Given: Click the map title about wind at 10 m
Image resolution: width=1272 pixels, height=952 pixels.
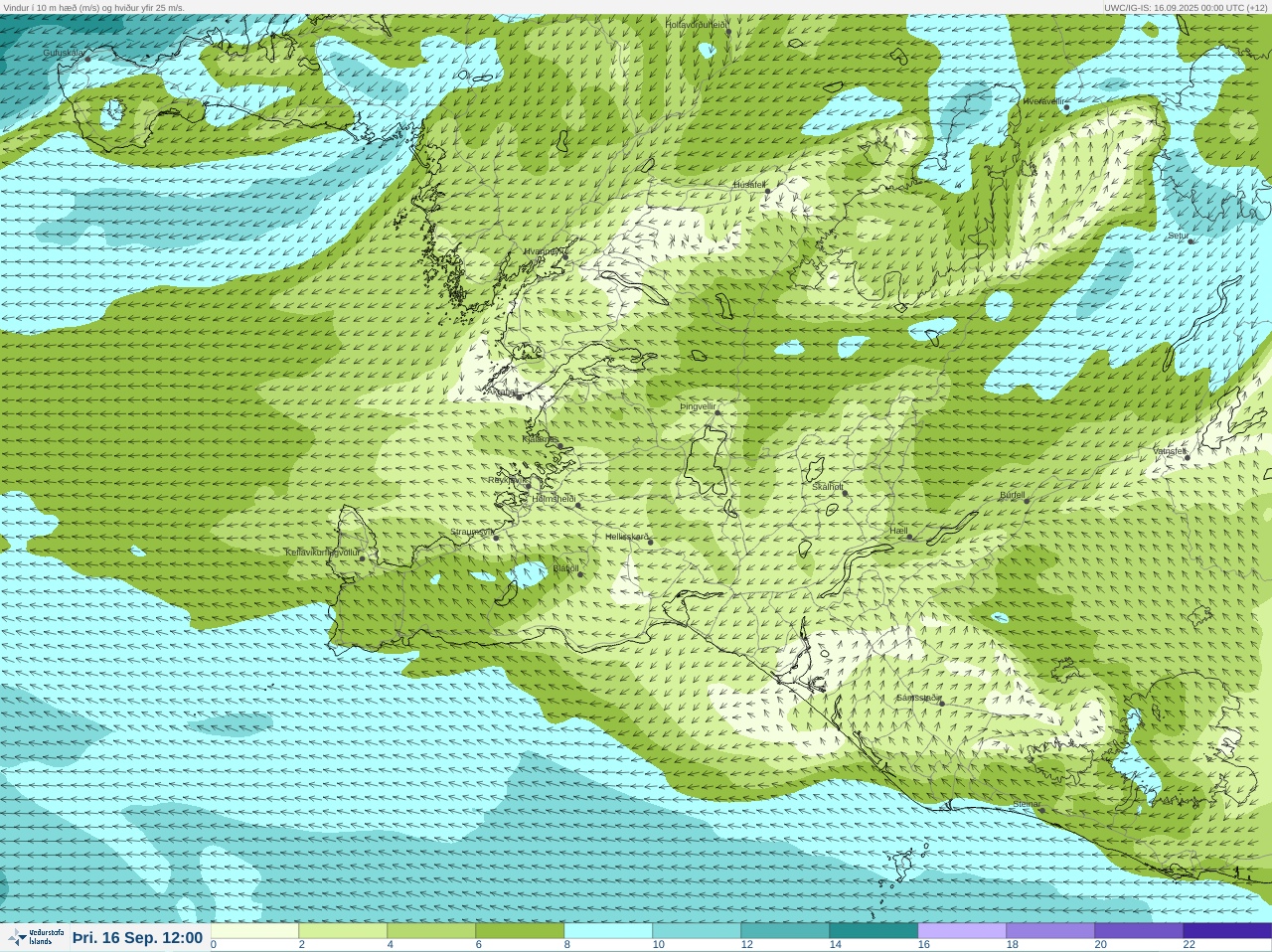Looking at the screenshot, I should tap(93, 7).
